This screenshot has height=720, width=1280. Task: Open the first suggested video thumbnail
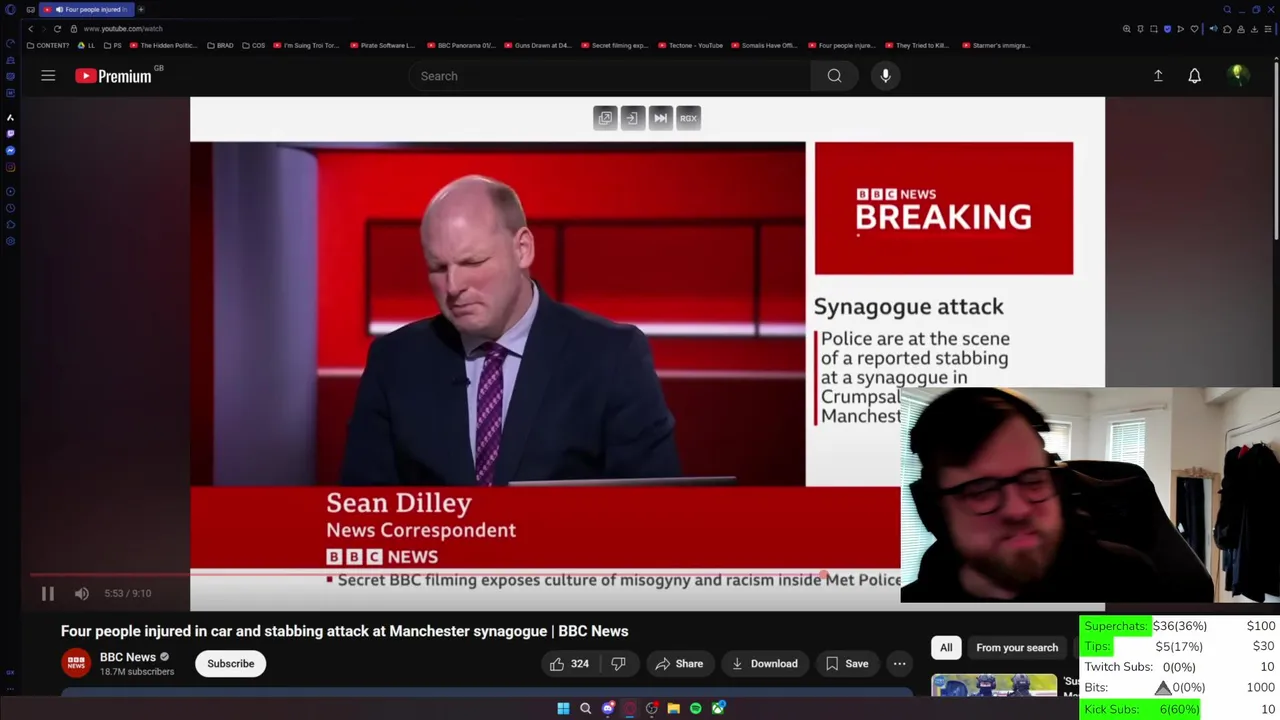tap(994, 685)
